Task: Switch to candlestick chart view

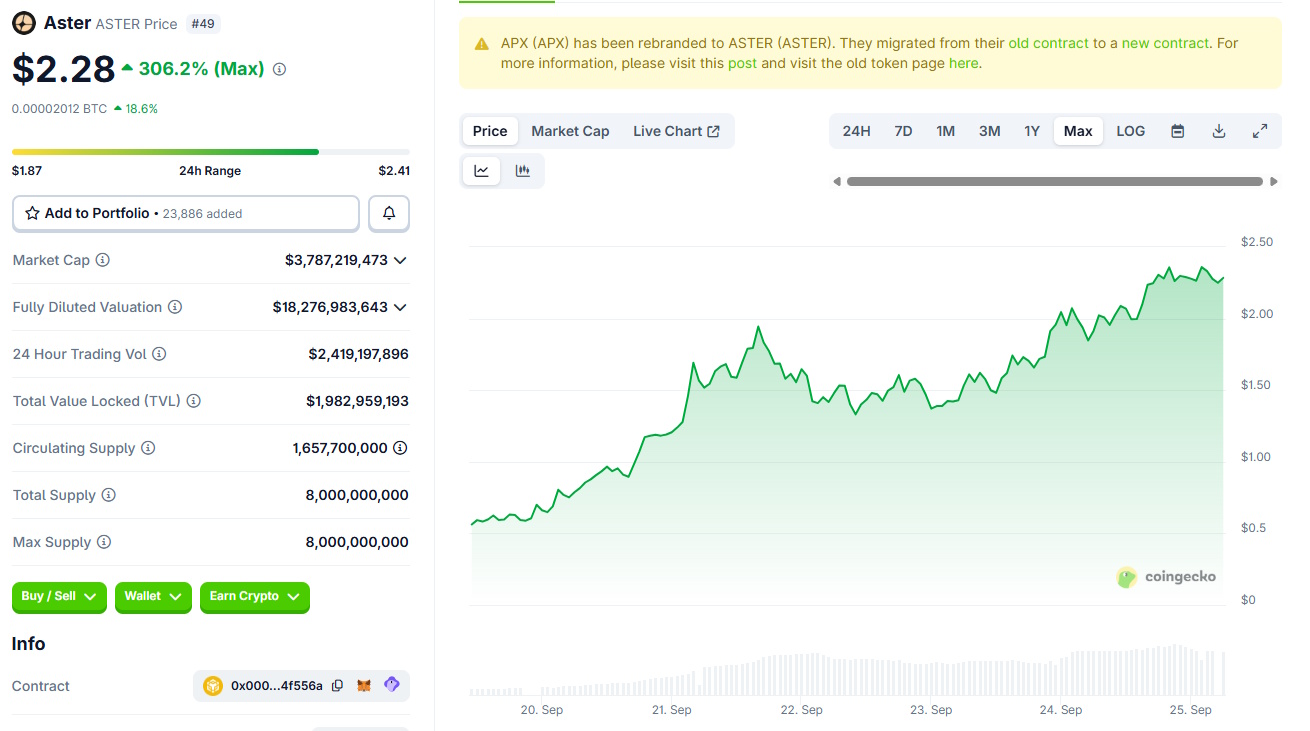Action: (522, 171)
